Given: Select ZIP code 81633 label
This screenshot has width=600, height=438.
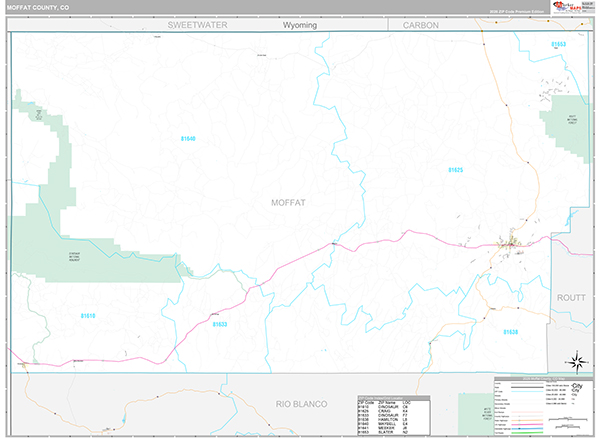Looking at the screenshot, I should click(219, 324).
